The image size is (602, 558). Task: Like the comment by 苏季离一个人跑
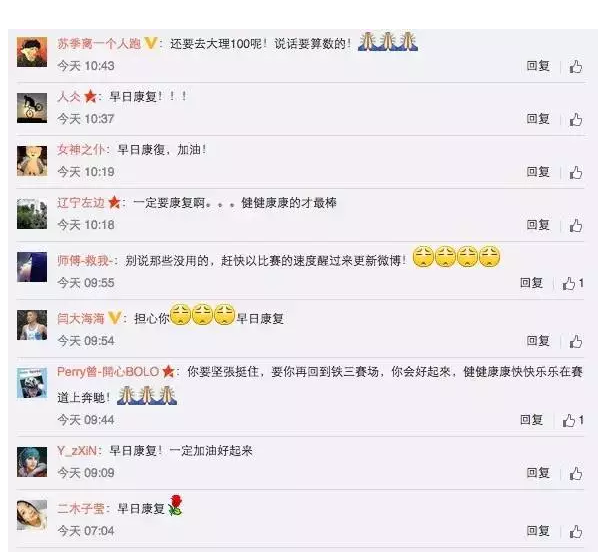tap(576, 67)
